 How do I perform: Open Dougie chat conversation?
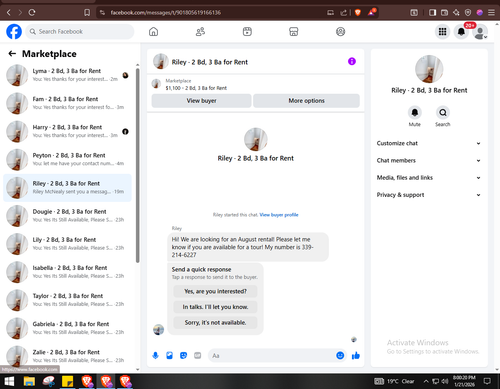pos(67,216)
